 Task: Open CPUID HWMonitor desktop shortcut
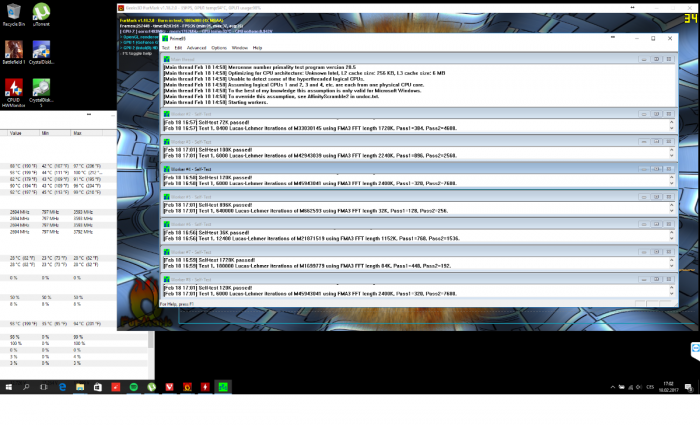pyautogui.click(x=14, y=87)
